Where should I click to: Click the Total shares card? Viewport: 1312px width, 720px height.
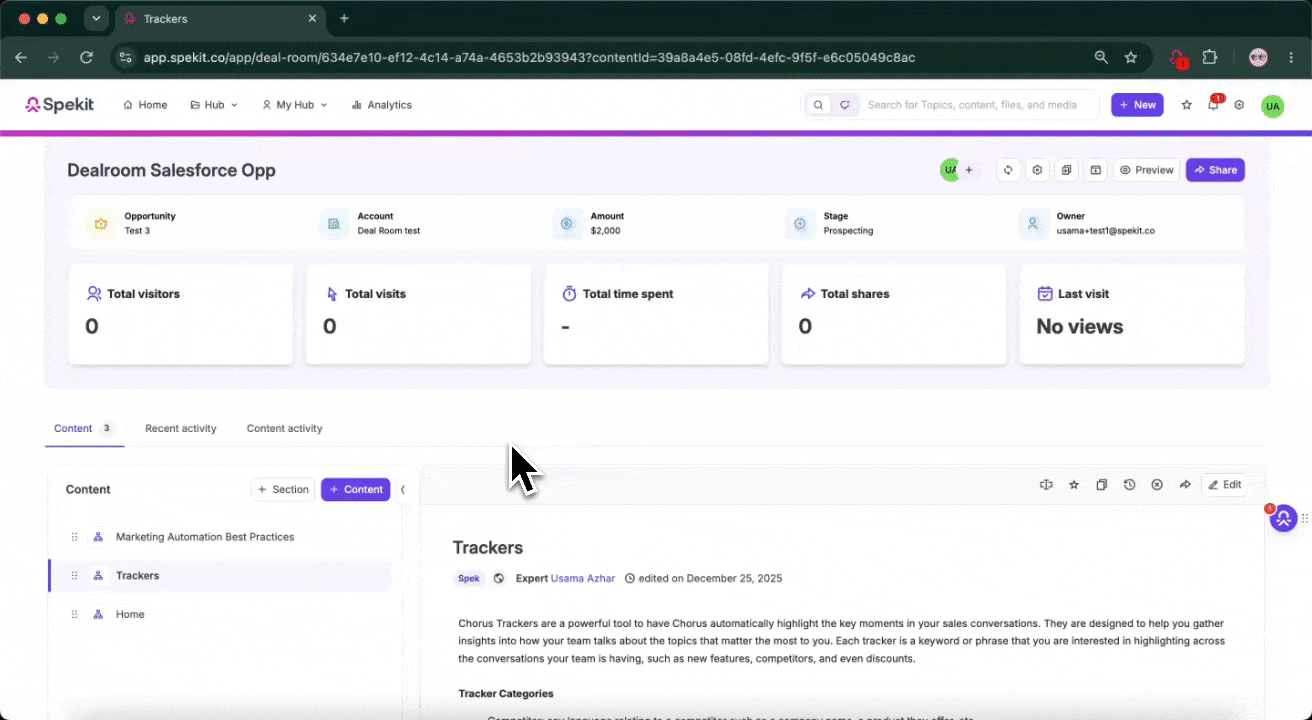pos(893,314)
